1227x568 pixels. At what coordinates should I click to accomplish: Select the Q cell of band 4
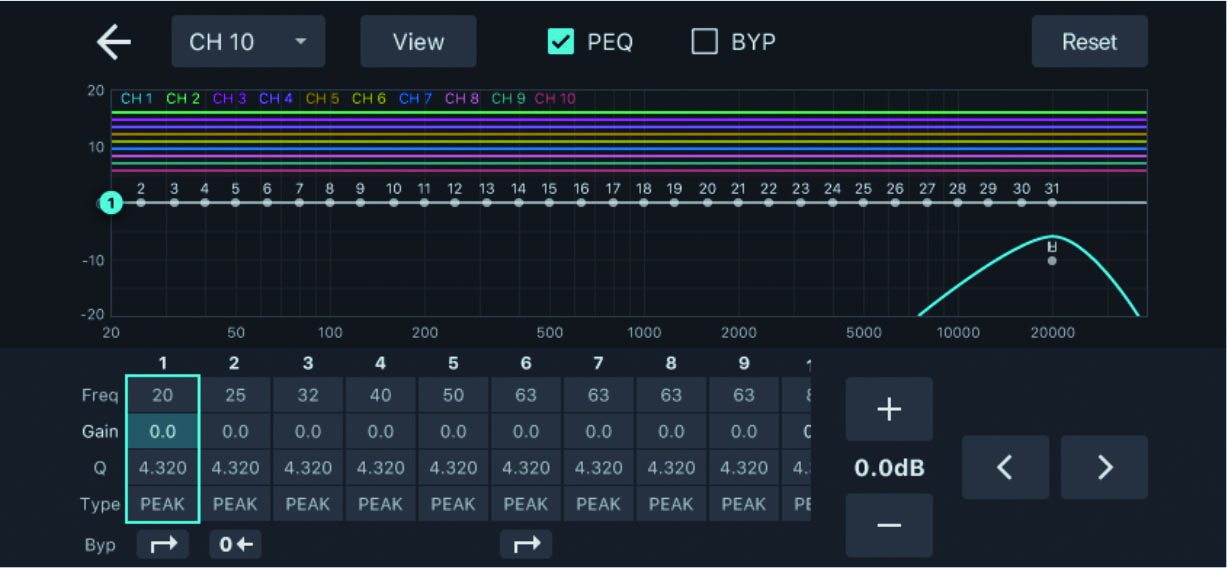coord(380,468)
